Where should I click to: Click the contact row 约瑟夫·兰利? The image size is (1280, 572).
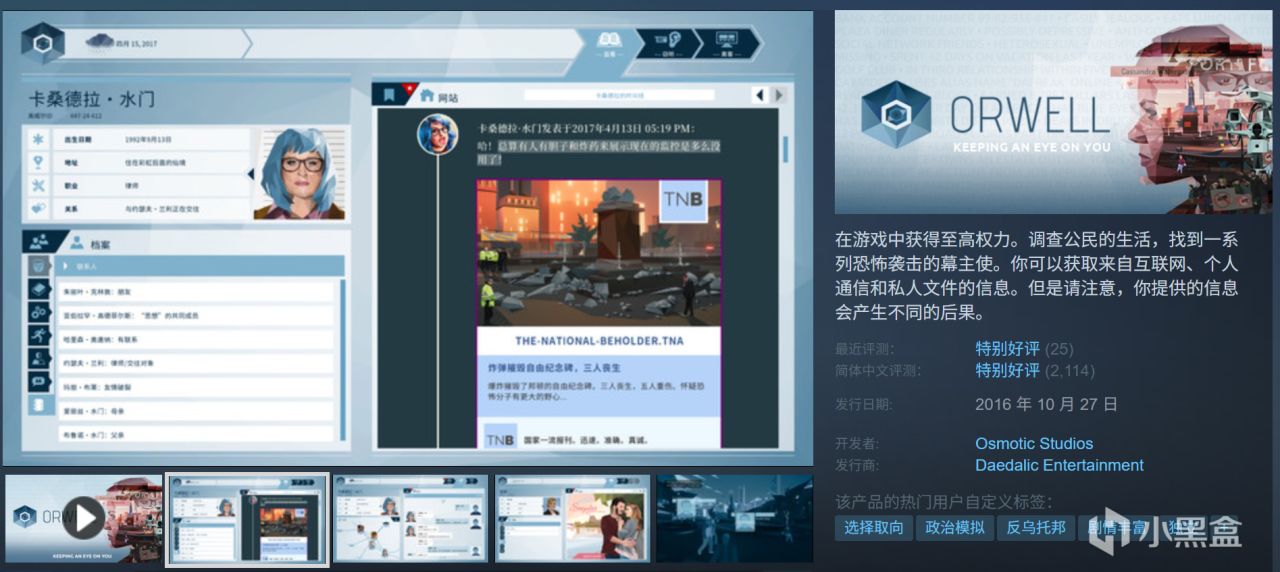[195, 363]
